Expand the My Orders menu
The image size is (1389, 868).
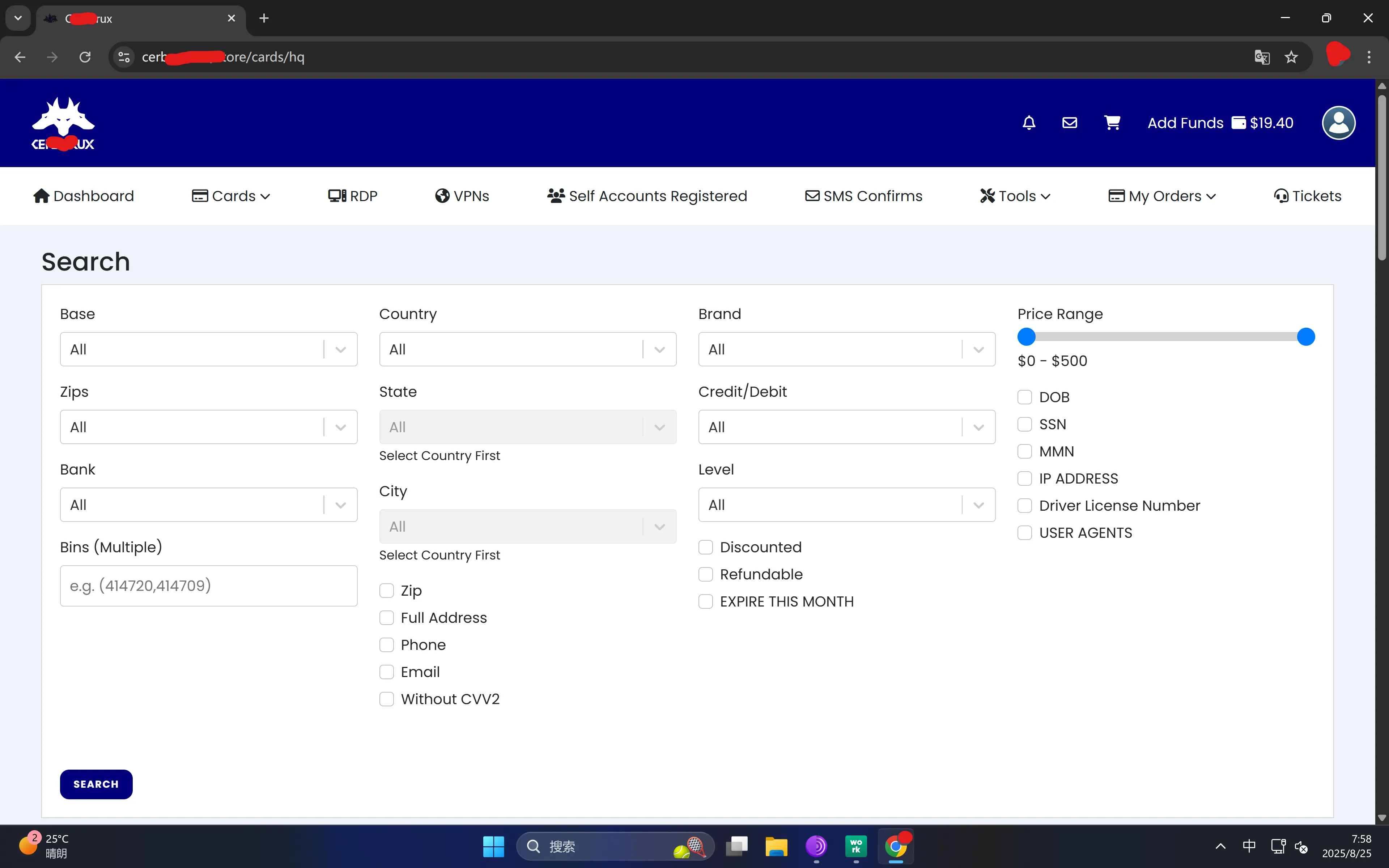[1162, 196]
